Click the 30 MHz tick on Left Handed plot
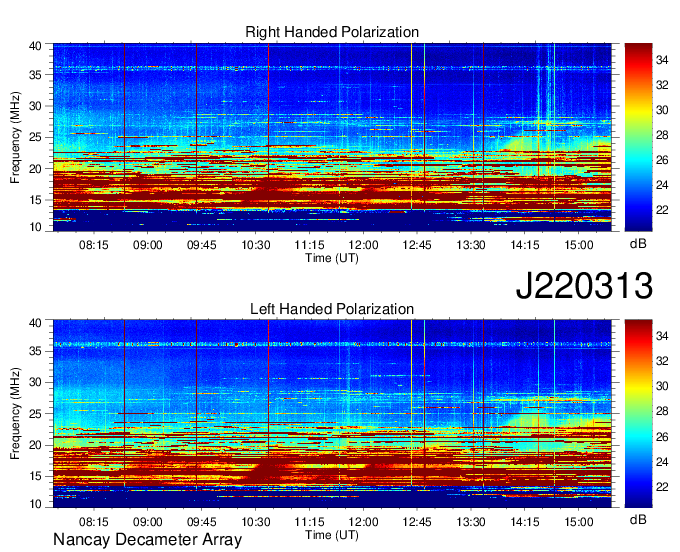Image resolution: width=680 pixels, height=552 pixels. [x=35, y=382]
